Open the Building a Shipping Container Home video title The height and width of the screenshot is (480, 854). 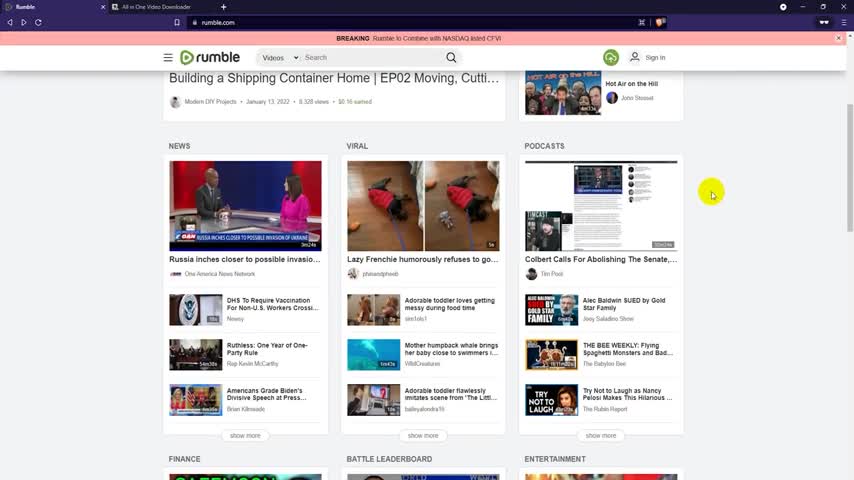click(334, 78)
